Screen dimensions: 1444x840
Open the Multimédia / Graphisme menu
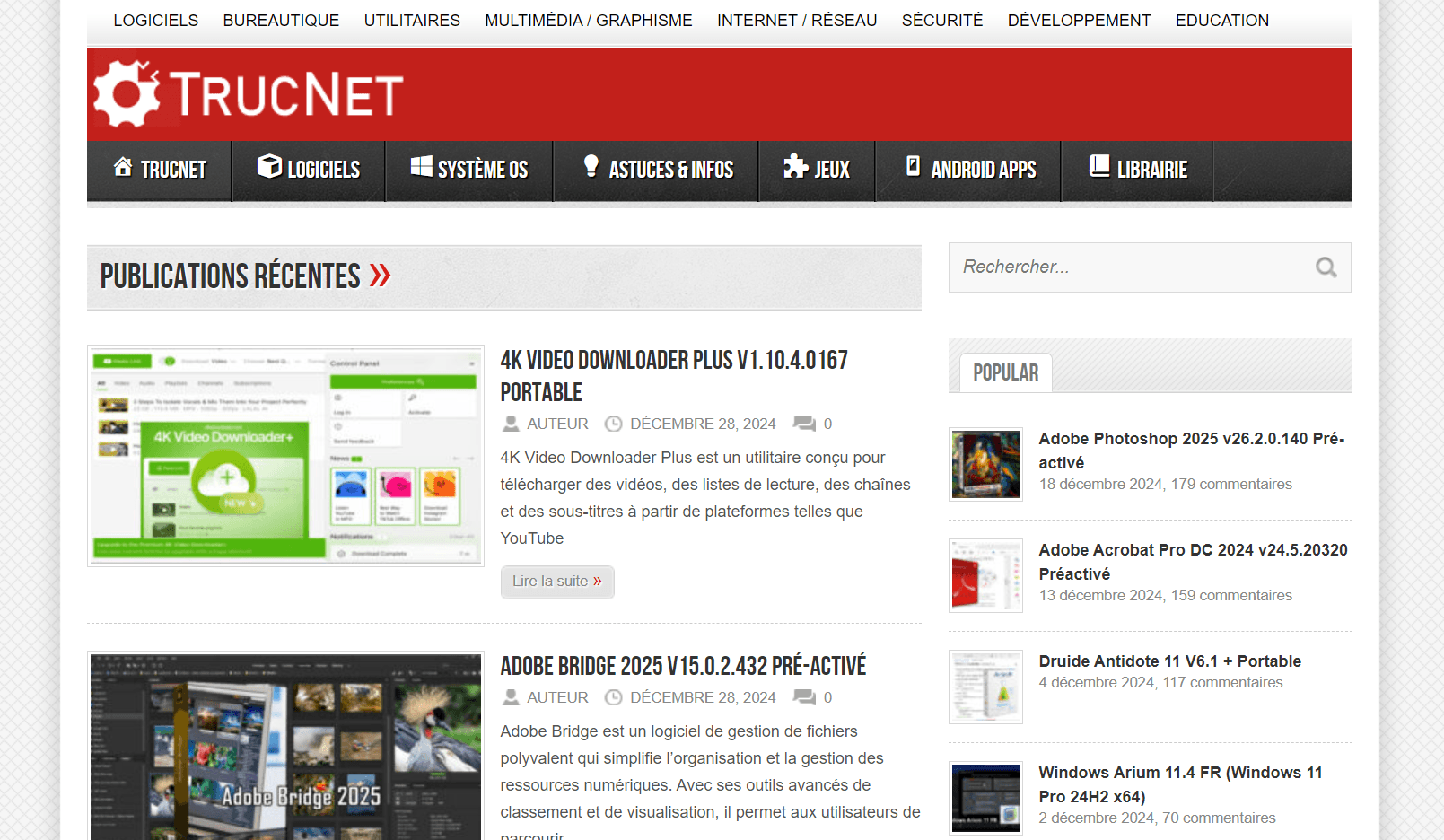click(588, 20)
